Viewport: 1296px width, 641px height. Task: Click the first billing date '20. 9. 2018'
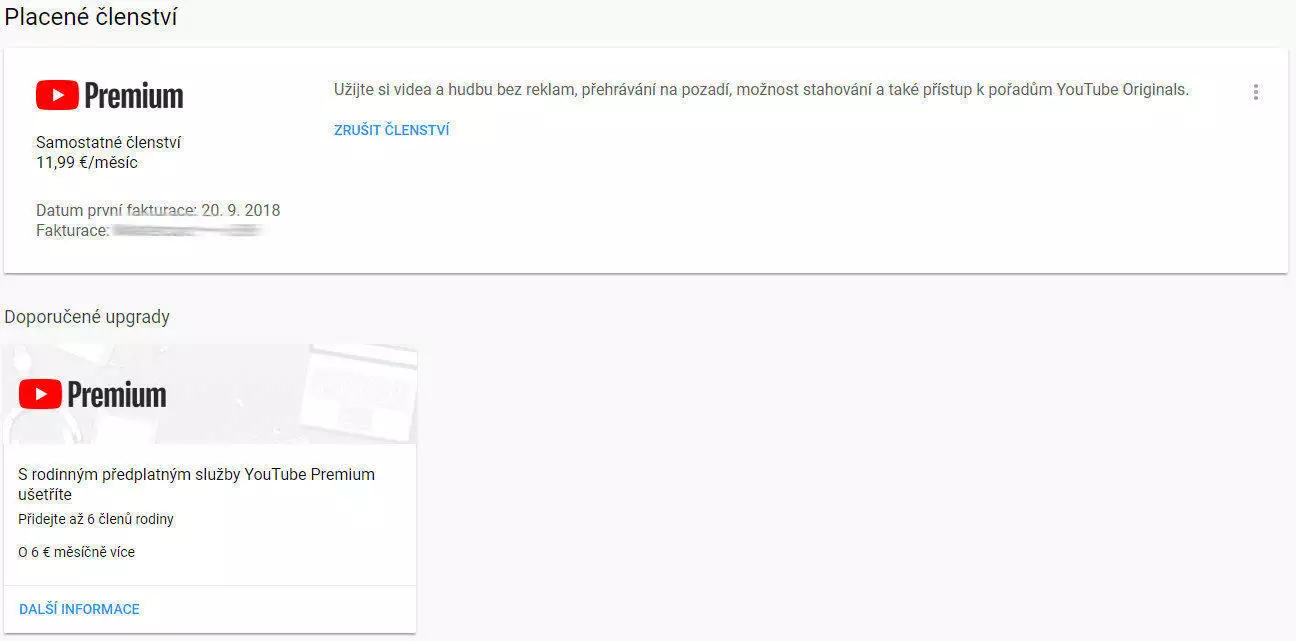tap(241, 210)
